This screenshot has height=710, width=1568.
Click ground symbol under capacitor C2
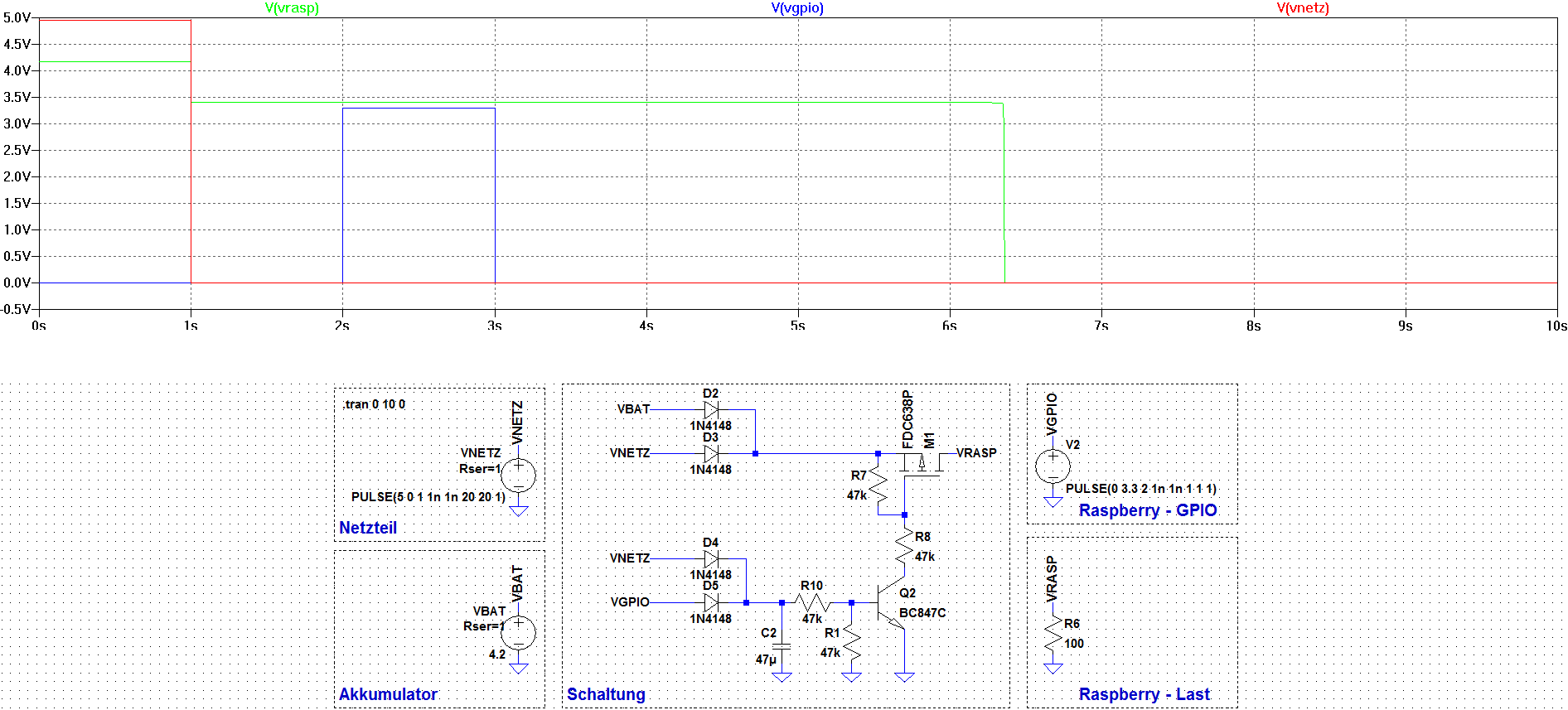point(782,678)
